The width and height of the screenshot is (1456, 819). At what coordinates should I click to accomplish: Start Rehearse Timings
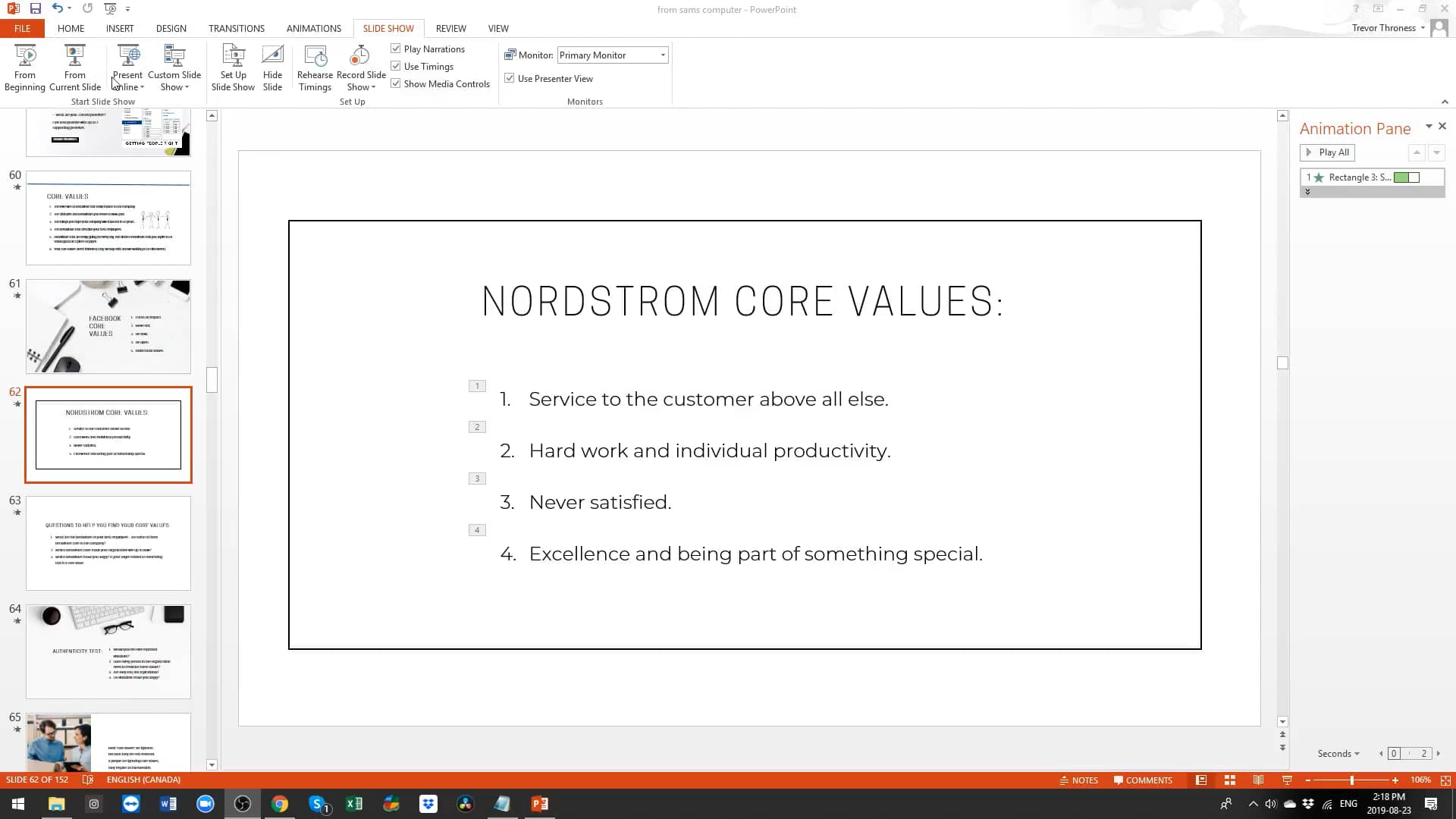coord(315,67)
